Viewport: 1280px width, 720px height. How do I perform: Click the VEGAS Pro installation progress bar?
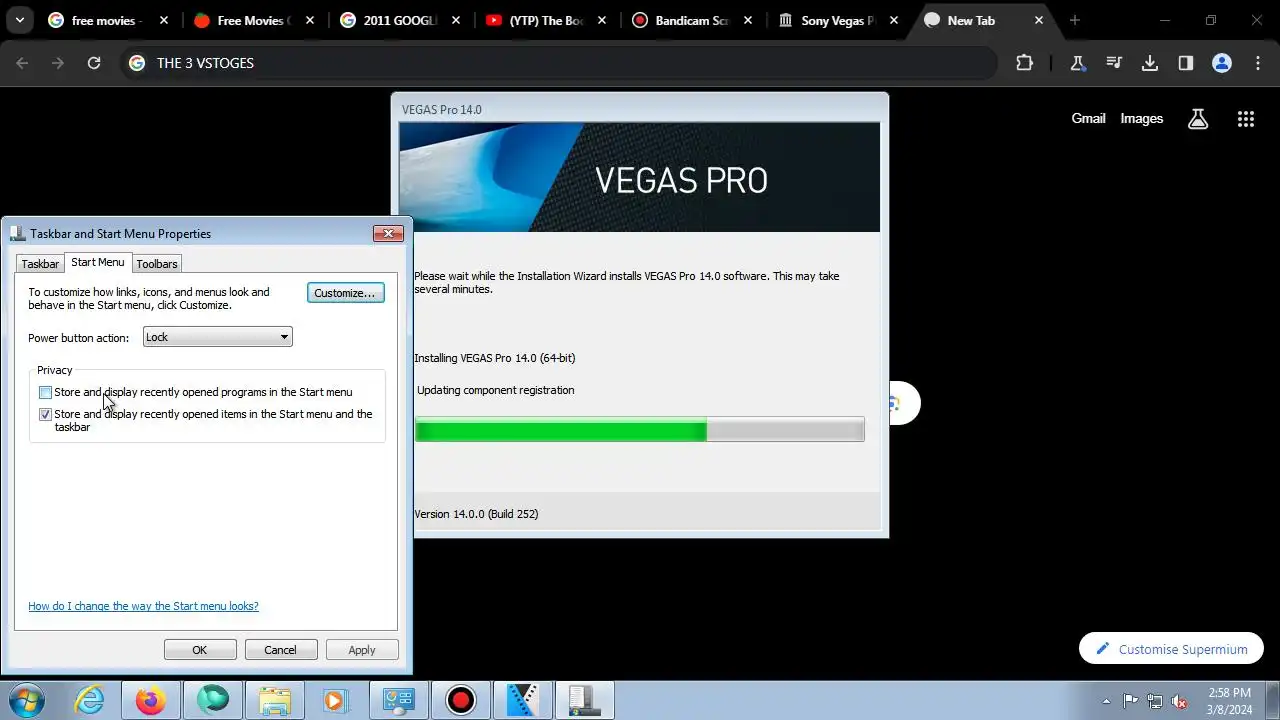pos(640,431)
